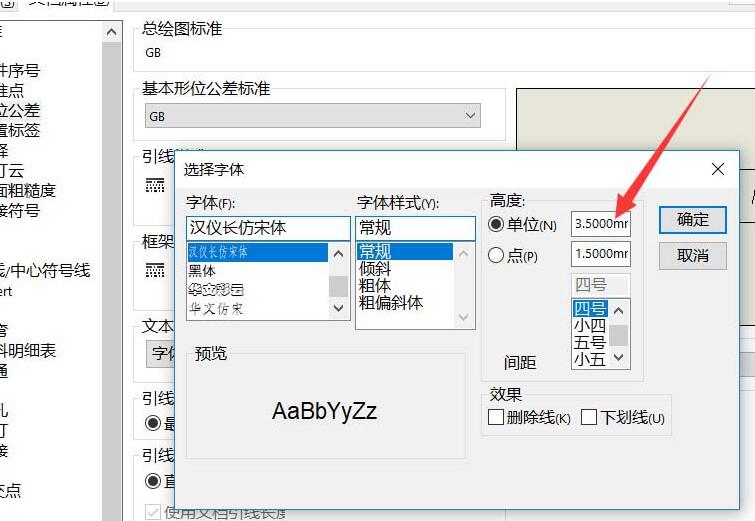Image resolution: width=755 pixels, height=521 pixels.
Task: Select 小五 in the size list
Action: (590, 359)
